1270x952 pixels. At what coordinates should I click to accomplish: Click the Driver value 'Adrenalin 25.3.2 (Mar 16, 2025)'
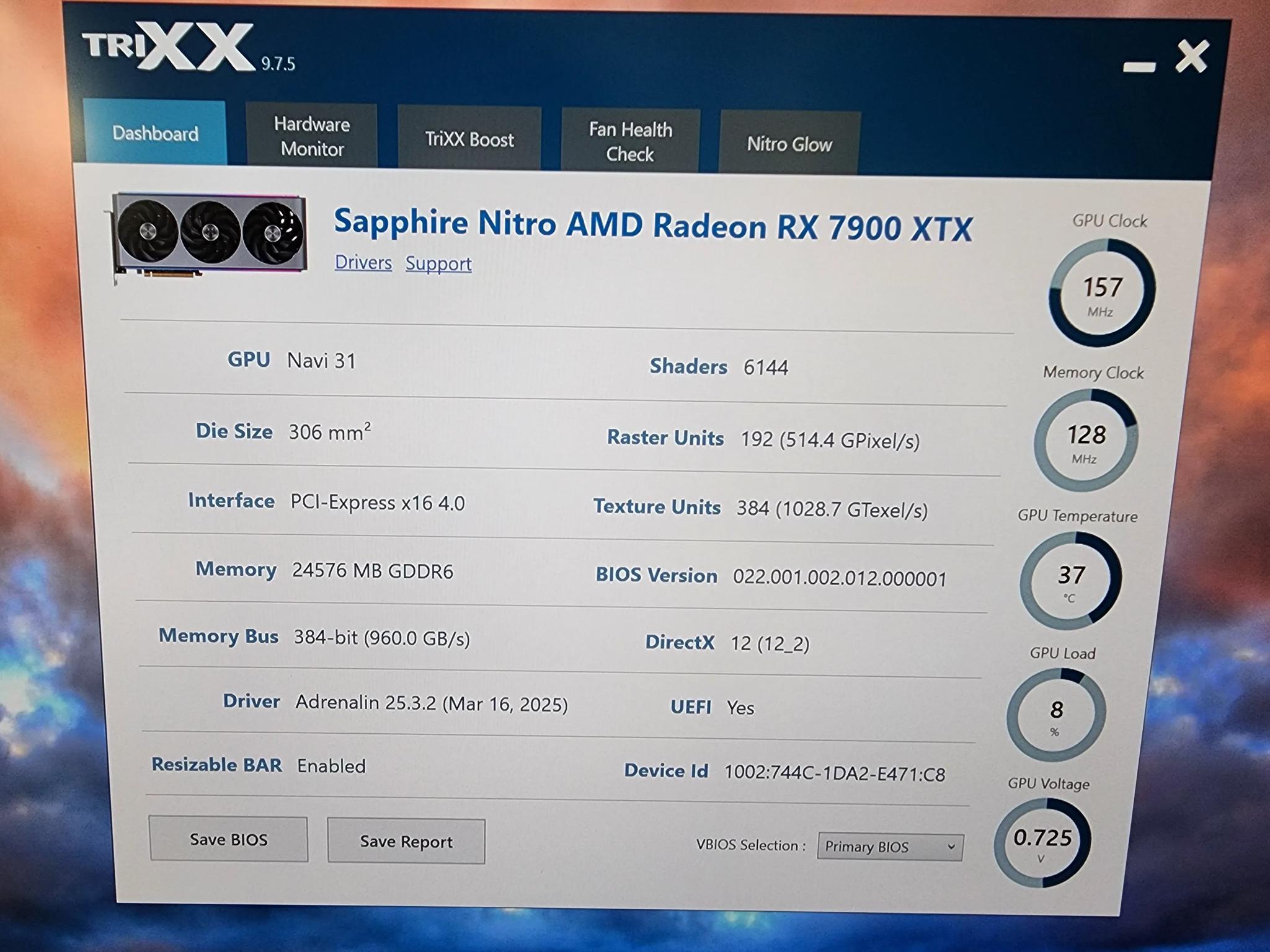432,703
